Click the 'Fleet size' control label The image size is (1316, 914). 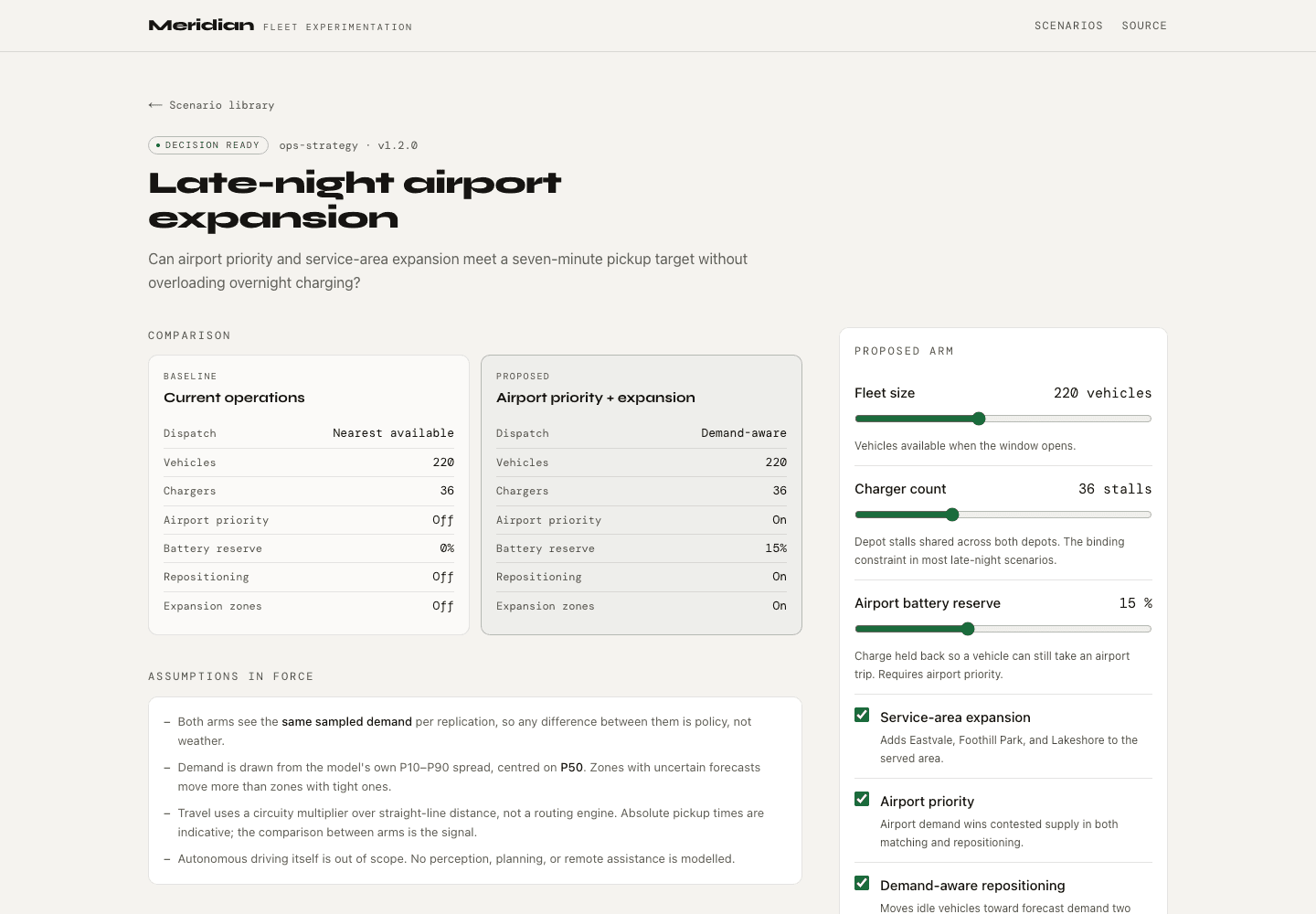pos(885,393)
